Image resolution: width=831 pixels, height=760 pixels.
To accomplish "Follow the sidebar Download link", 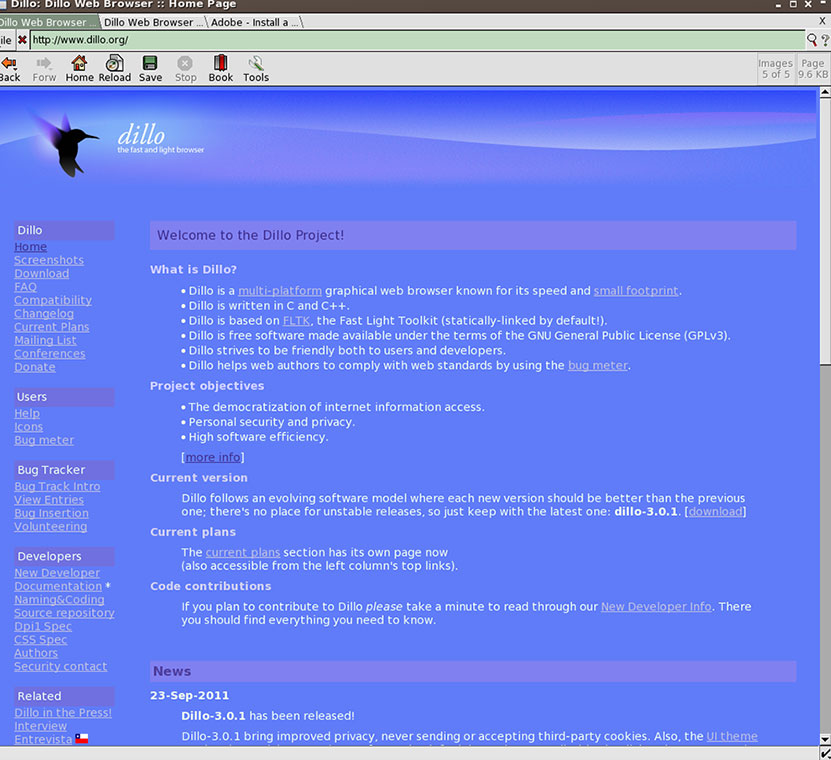I will (x=41, y=273).
